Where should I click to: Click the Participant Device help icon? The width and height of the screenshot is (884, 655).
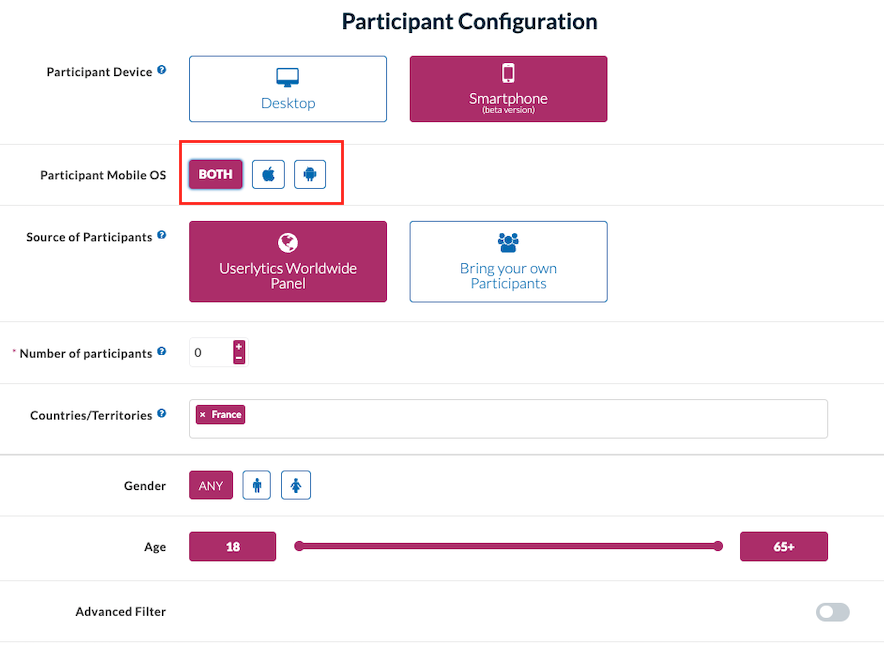coord(162,71)
